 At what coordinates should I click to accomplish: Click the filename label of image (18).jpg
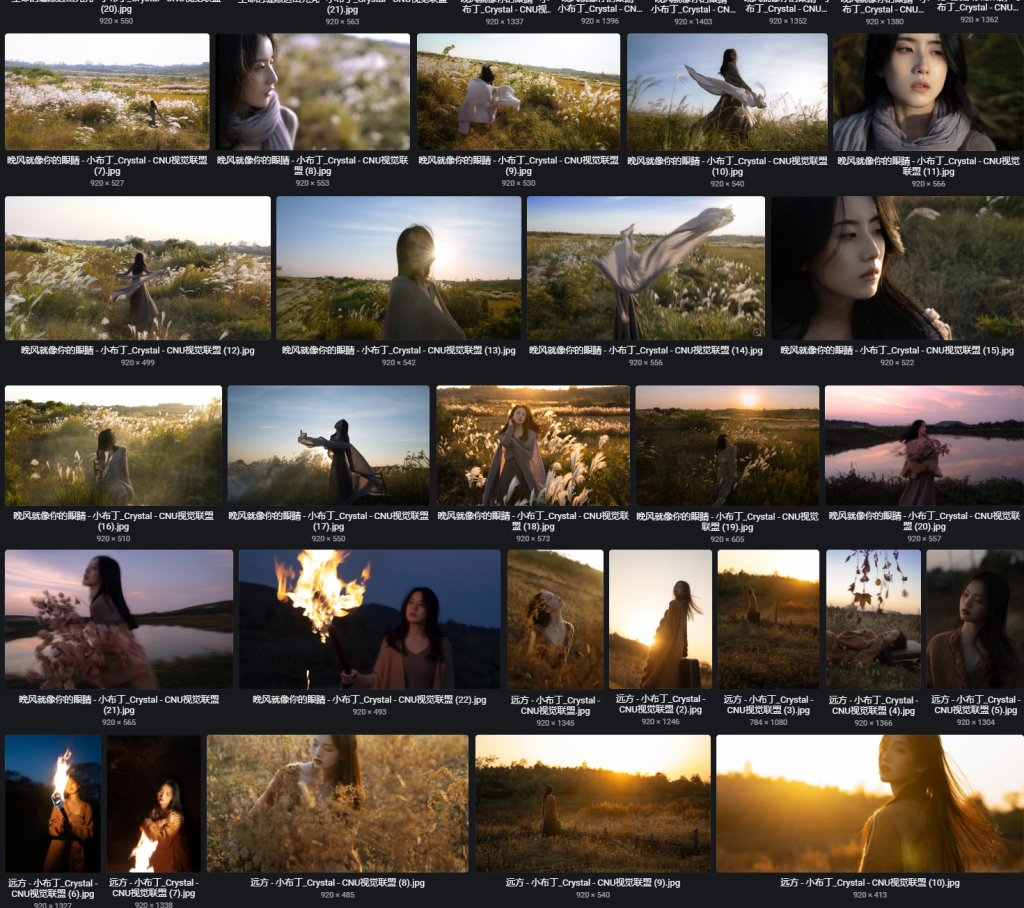[x=532, y=521]
